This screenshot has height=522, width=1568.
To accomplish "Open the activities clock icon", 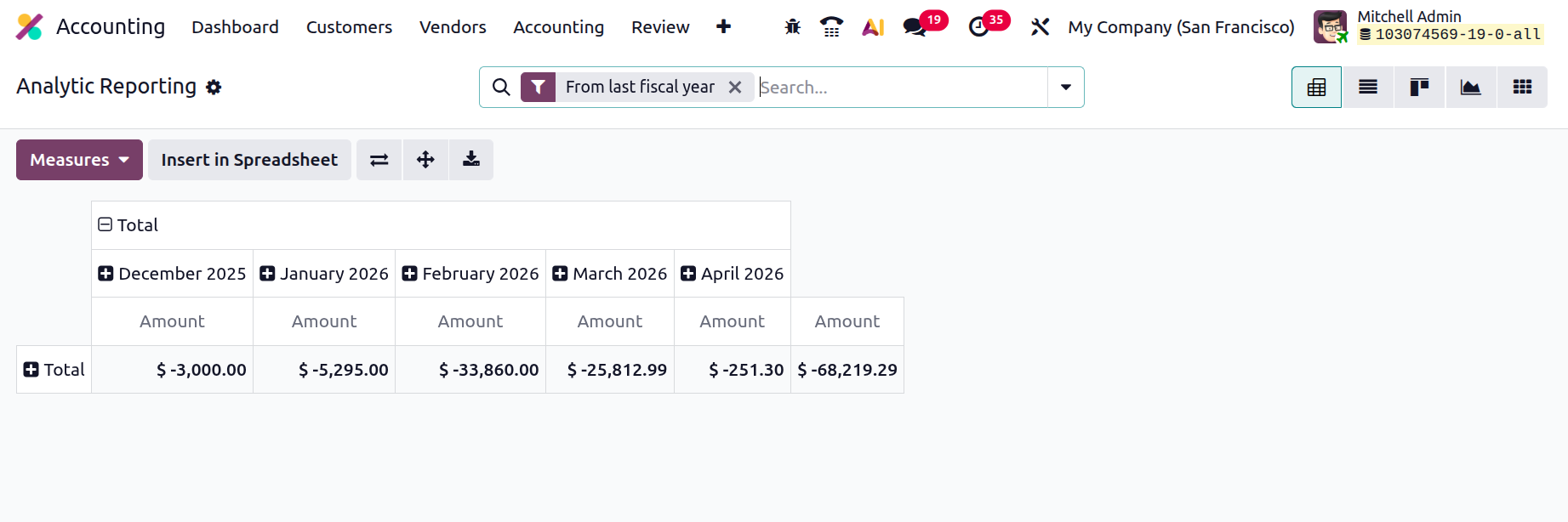I will pos(979,27).
